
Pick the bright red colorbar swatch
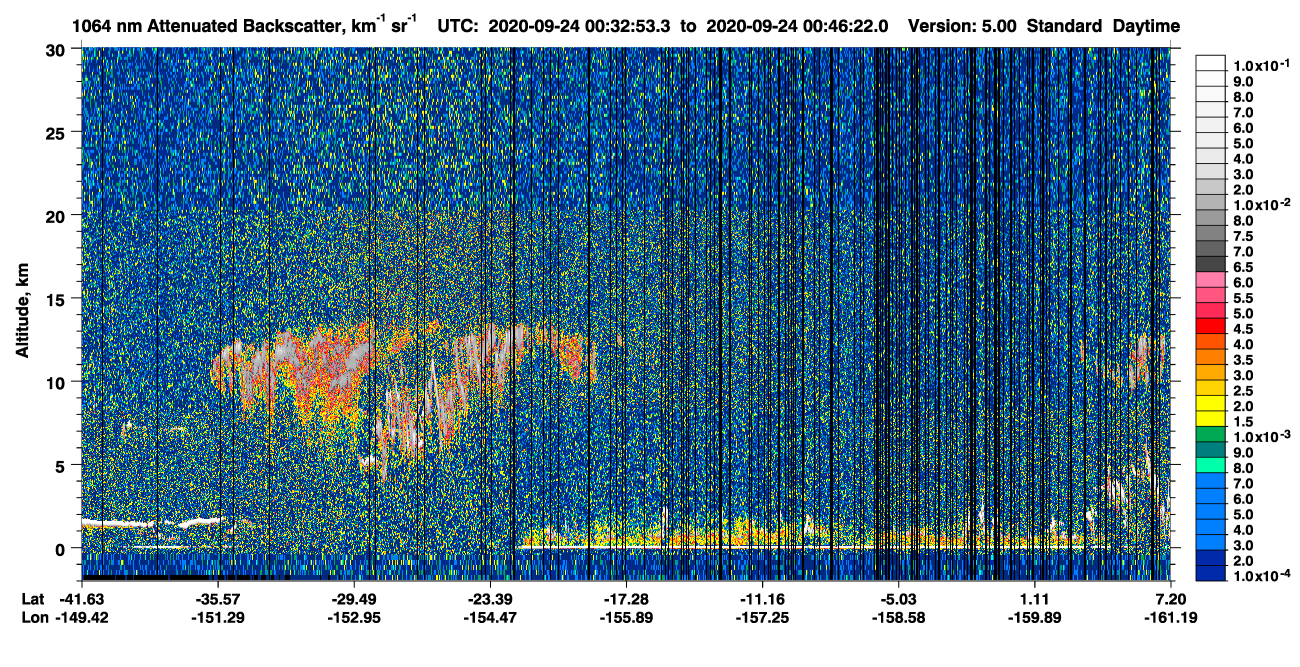tap(1210, 327)
